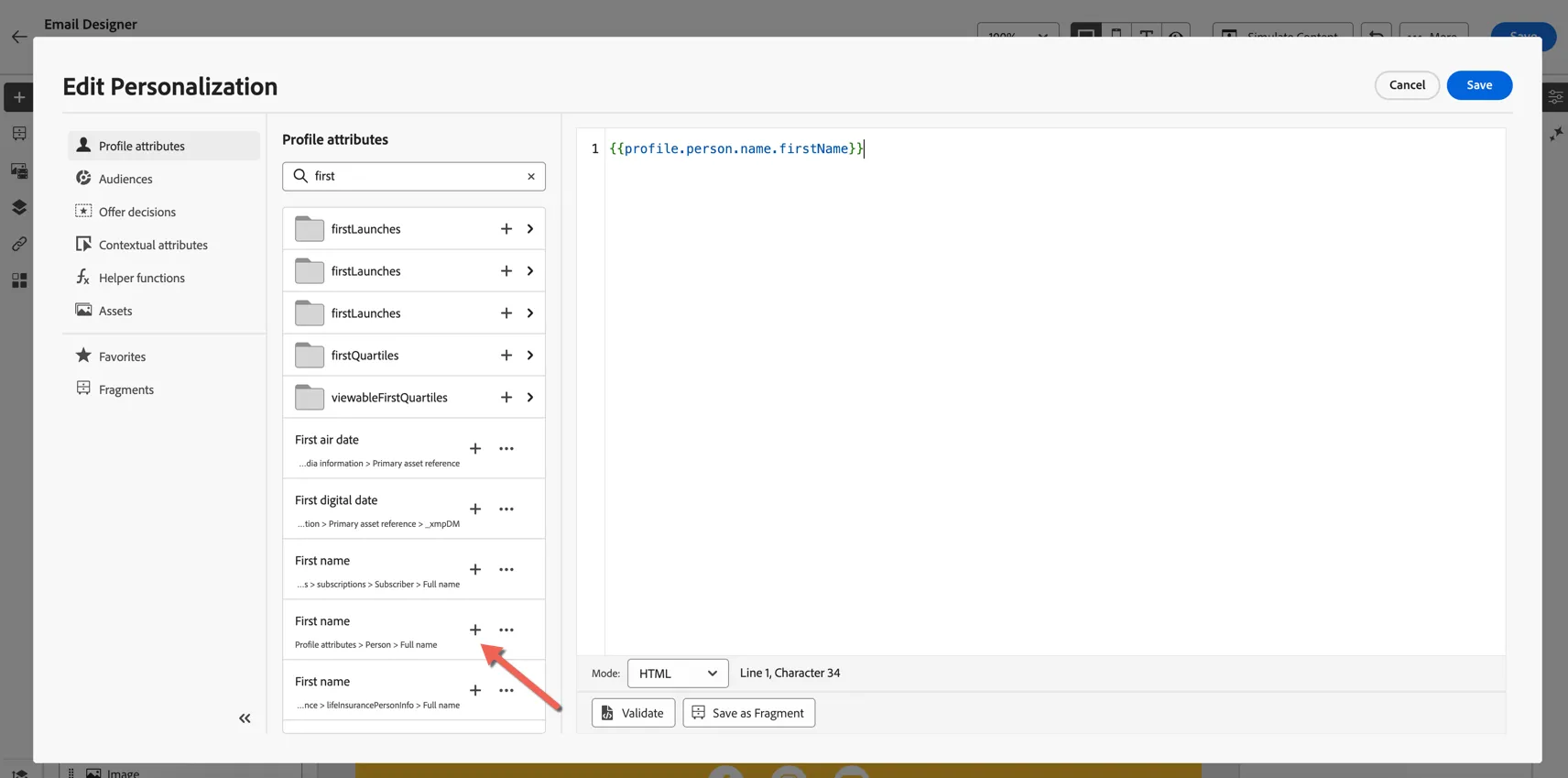Viewport: 1568px width, 778px height.
Task: Open more options for Subscriber First name
Action: click(506, 570)
